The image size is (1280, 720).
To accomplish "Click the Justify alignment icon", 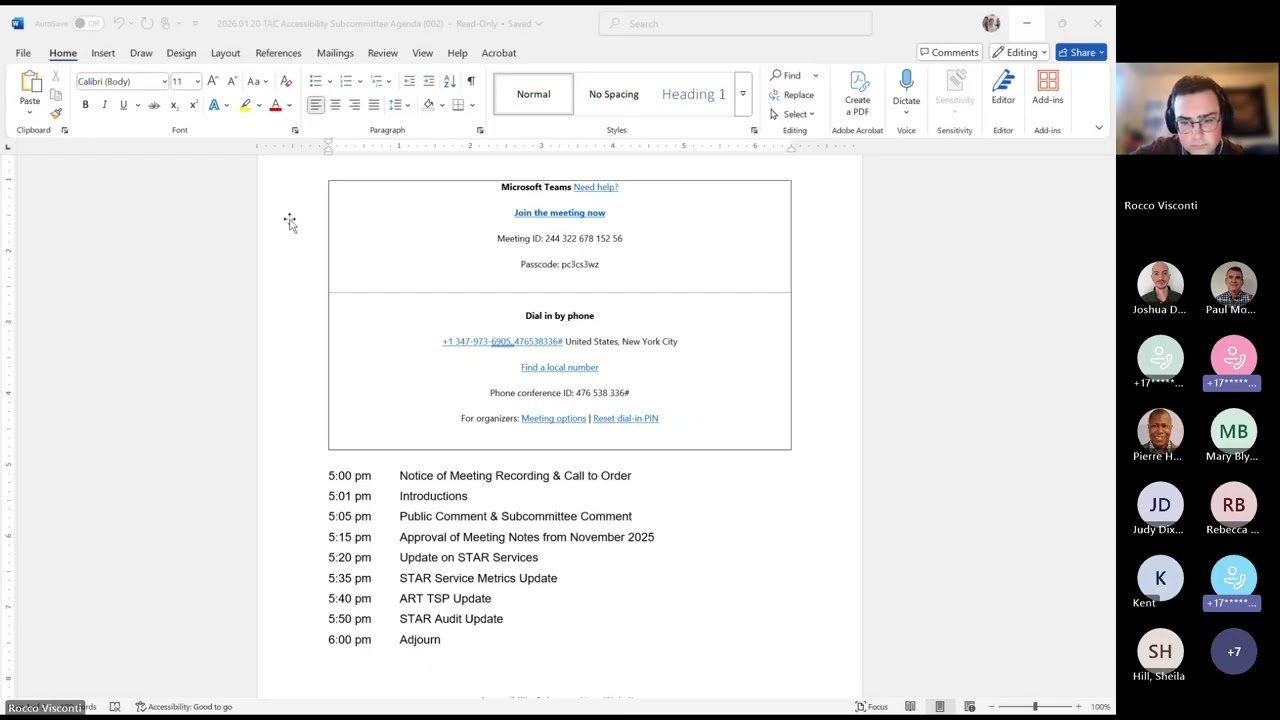I will click(x=374, y=105).
